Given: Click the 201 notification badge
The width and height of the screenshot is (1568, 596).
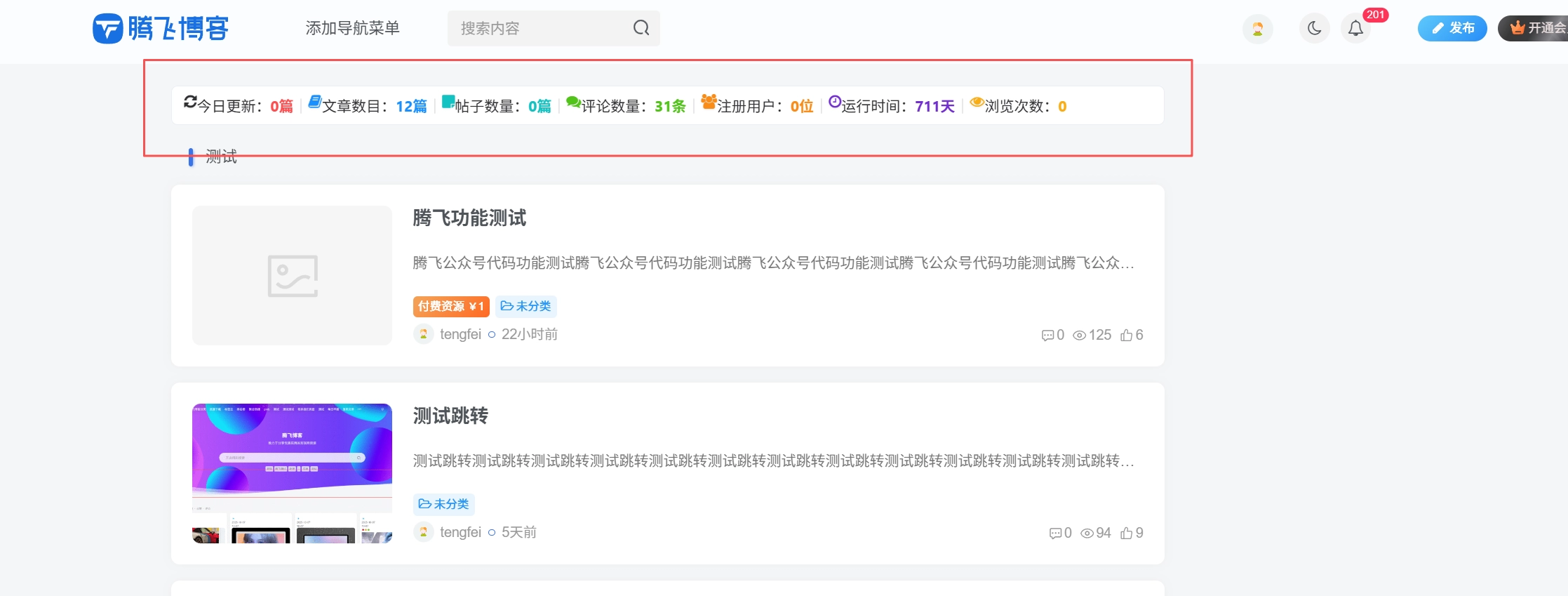Looking at the screenshot, I should [x=1375, y=15].
